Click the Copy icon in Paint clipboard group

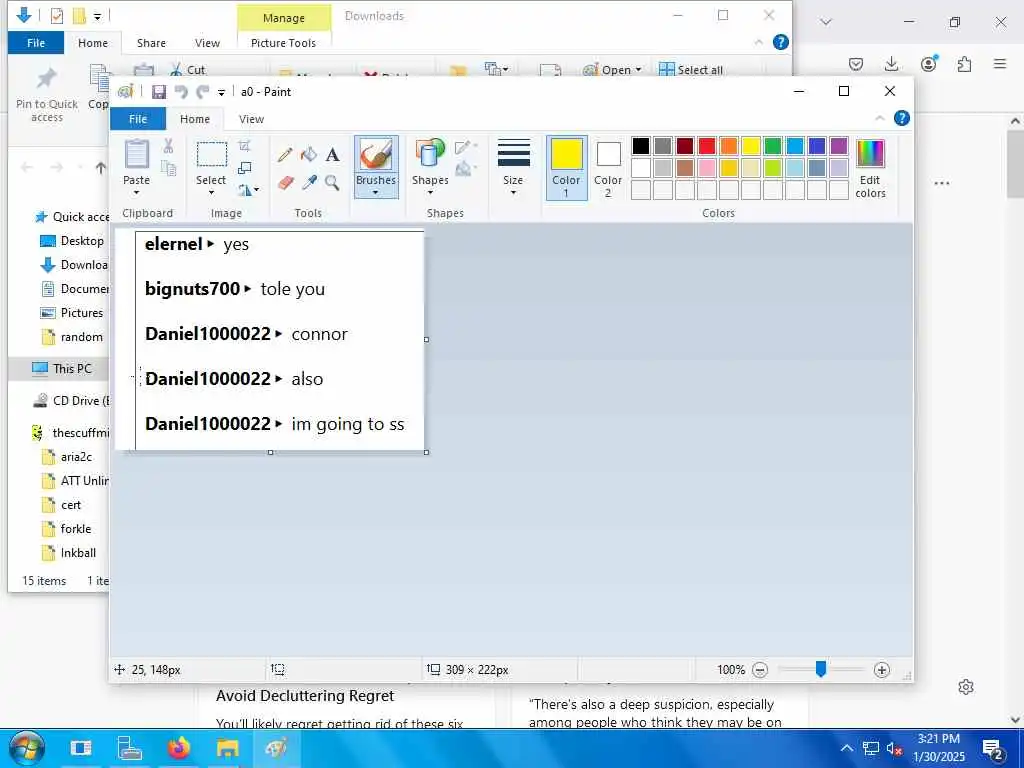coord(168,168)
